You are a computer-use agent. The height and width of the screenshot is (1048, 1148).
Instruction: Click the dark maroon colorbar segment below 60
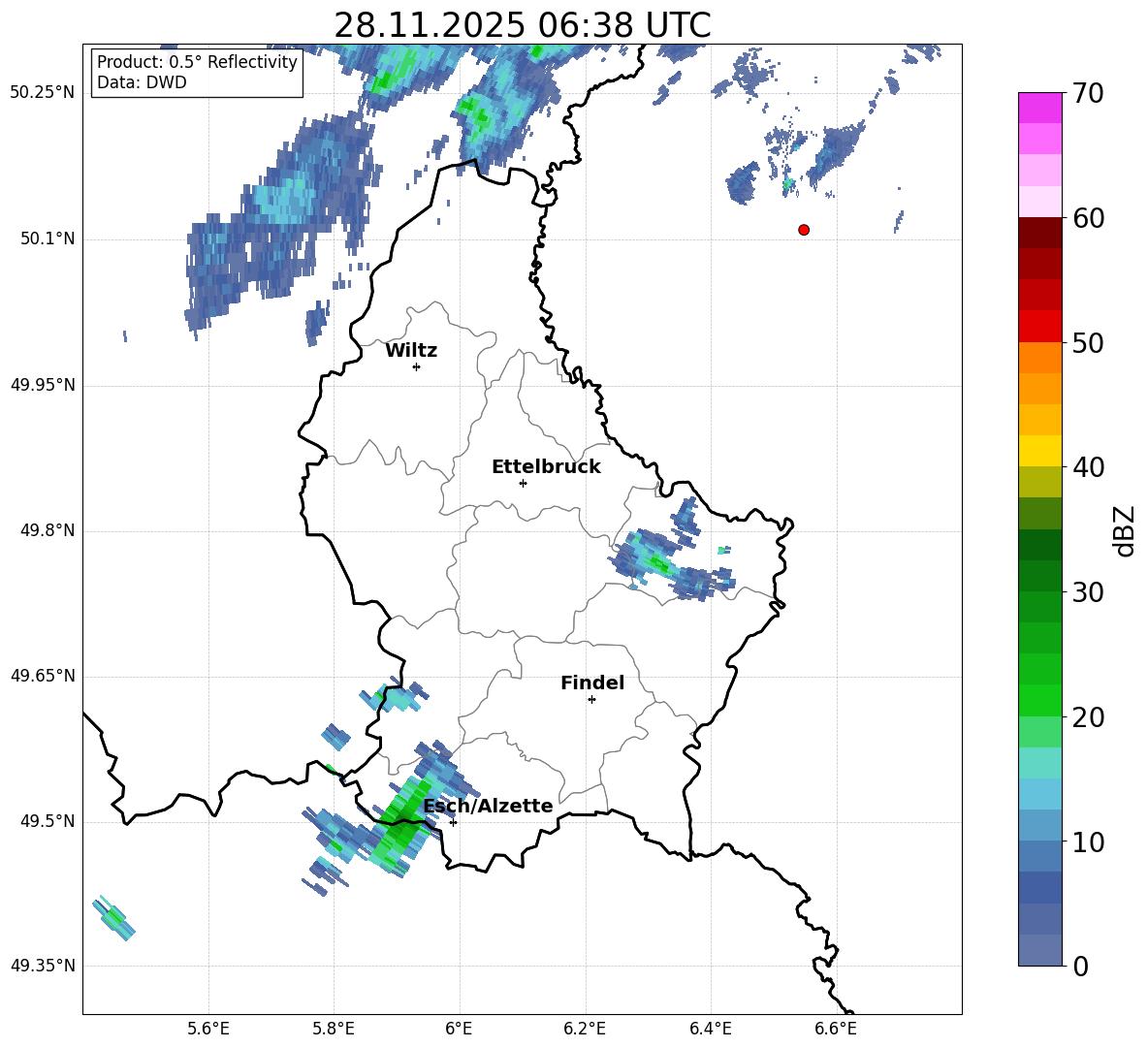pyautogui.click(x=1039, y=234)
